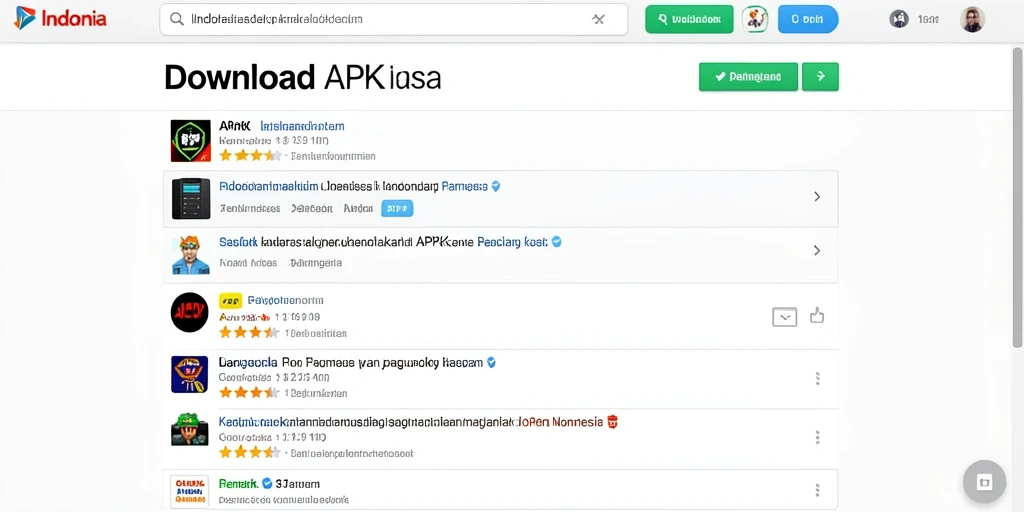
Task: Focus the top search input field
Action: point(394,20)
